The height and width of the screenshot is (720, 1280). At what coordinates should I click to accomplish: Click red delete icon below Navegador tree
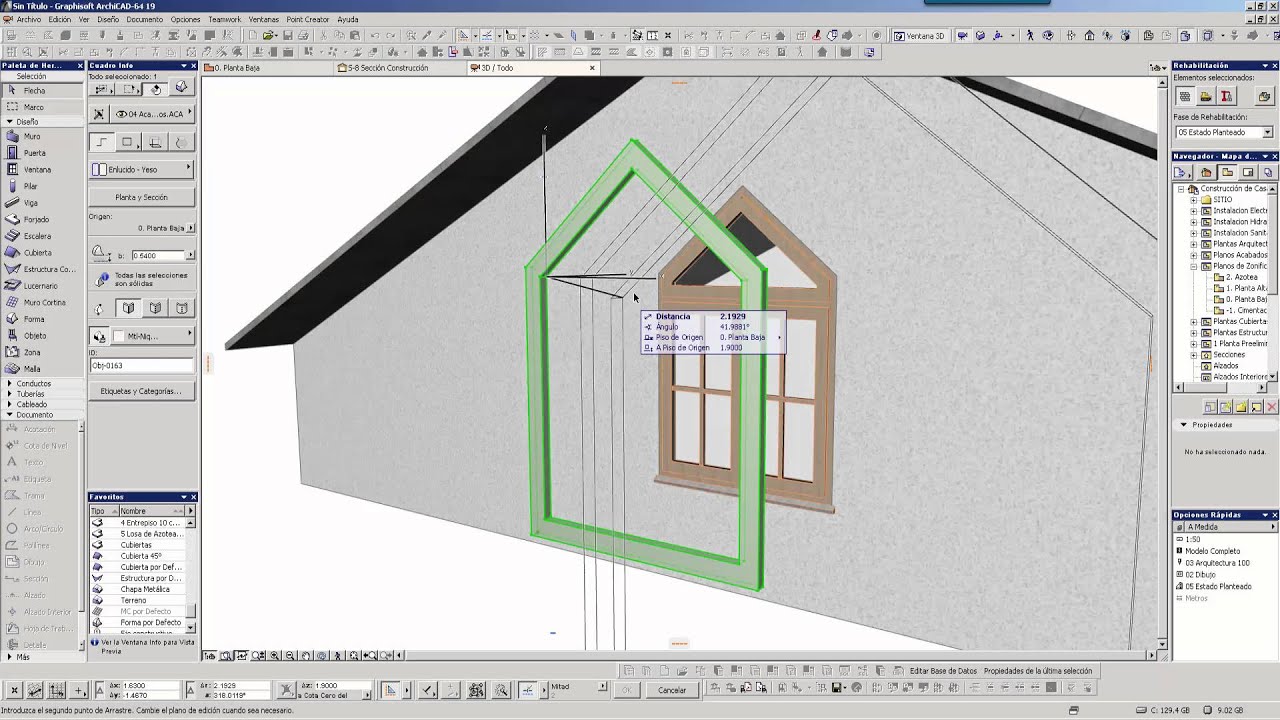click(1271, 407)
